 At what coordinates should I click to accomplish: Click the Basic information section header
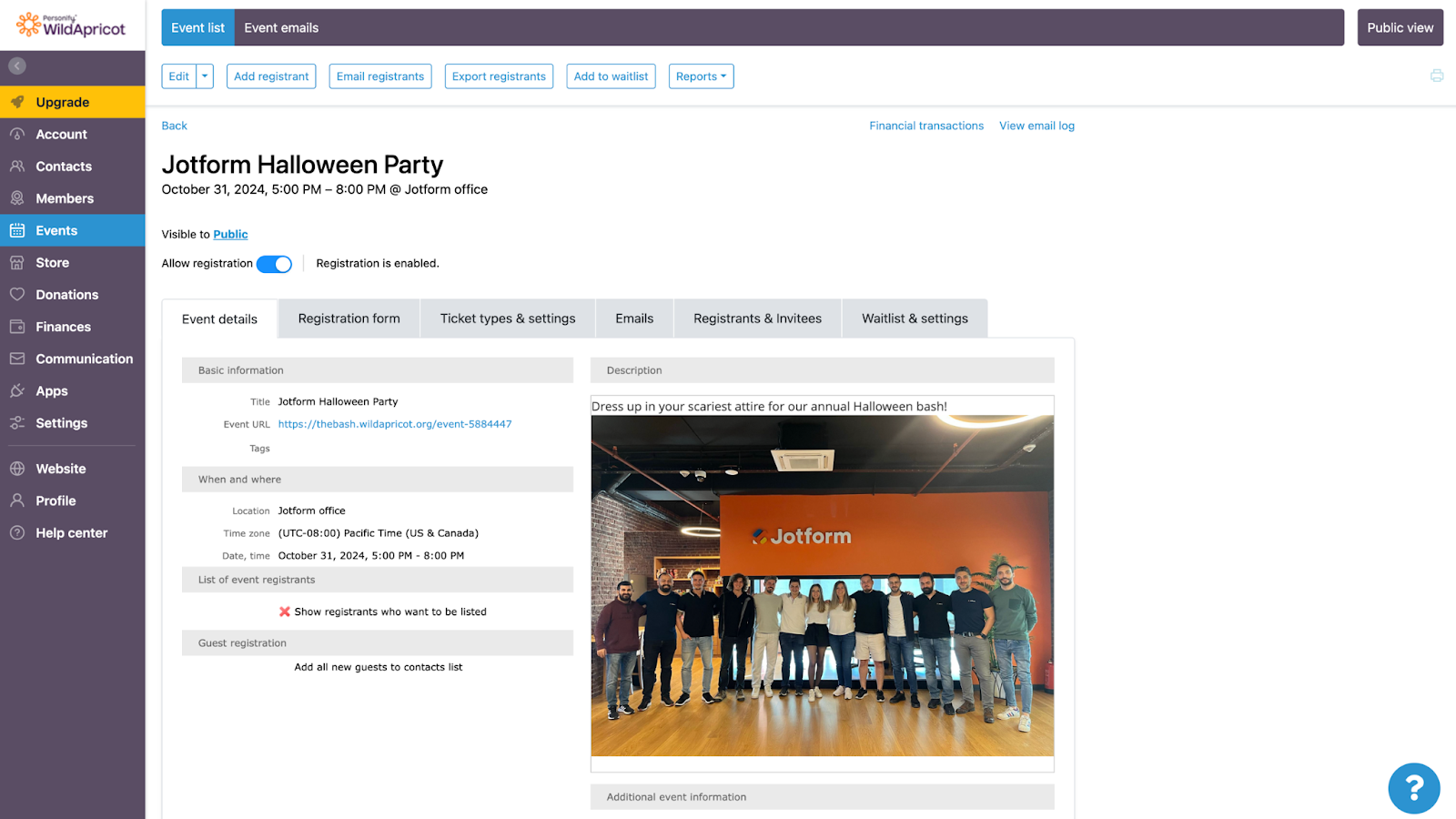tap(378, 370)
